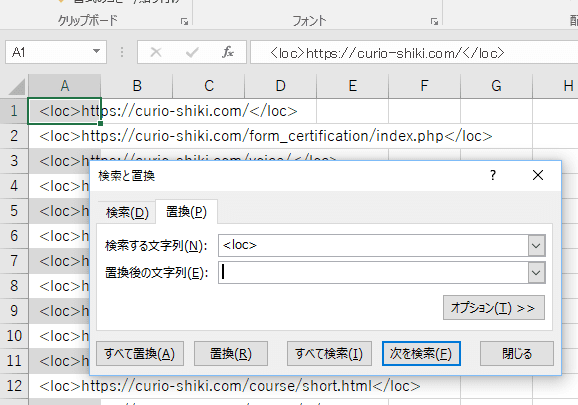578x405 pixels.
Task: Click the help question mark in dialog
Action: click(493, 175)
